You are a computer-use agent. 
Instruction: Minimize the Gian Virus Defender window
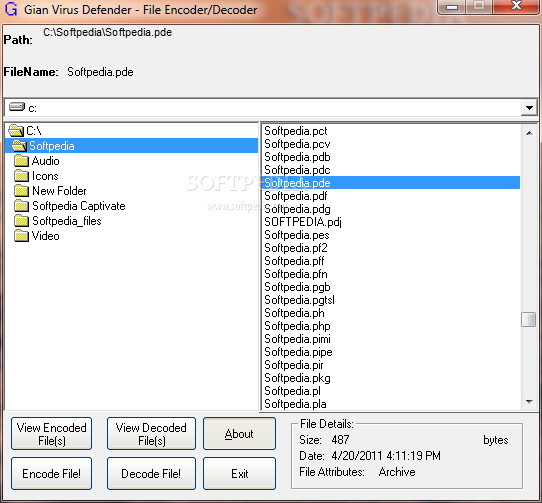tap(451, 7)
